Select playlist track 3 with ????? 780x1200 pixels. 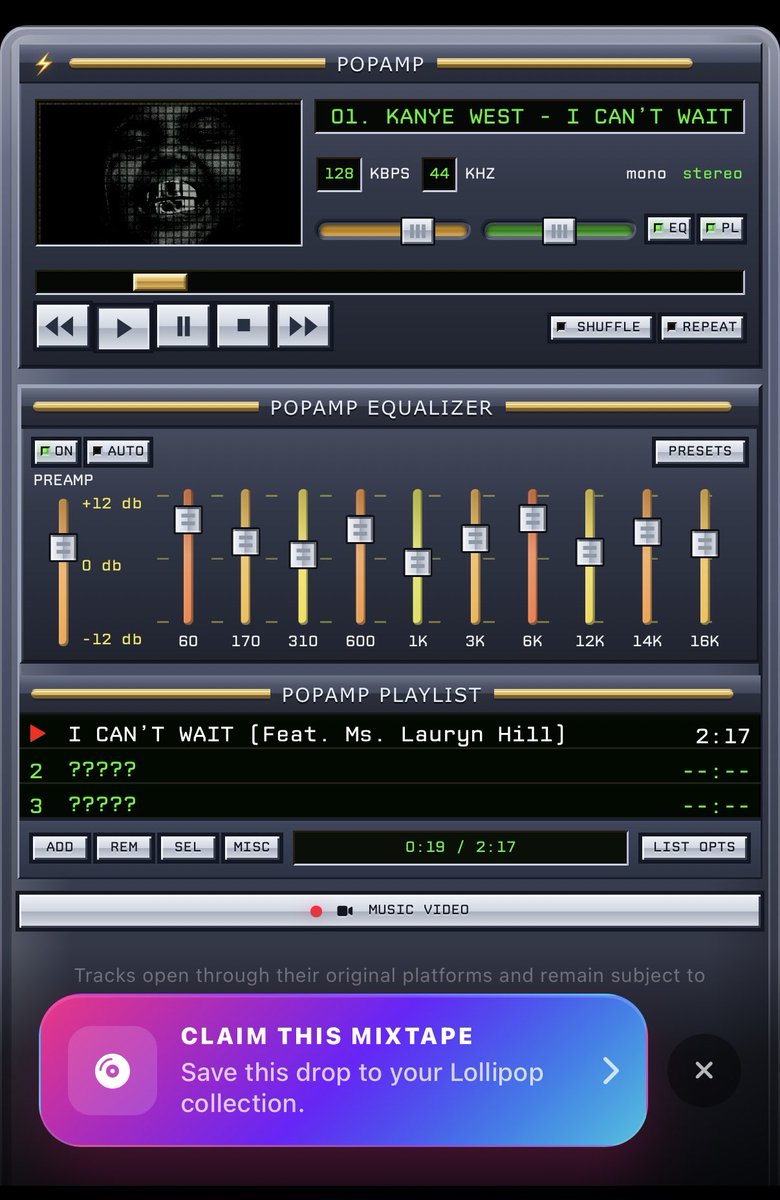click(390, 804)
